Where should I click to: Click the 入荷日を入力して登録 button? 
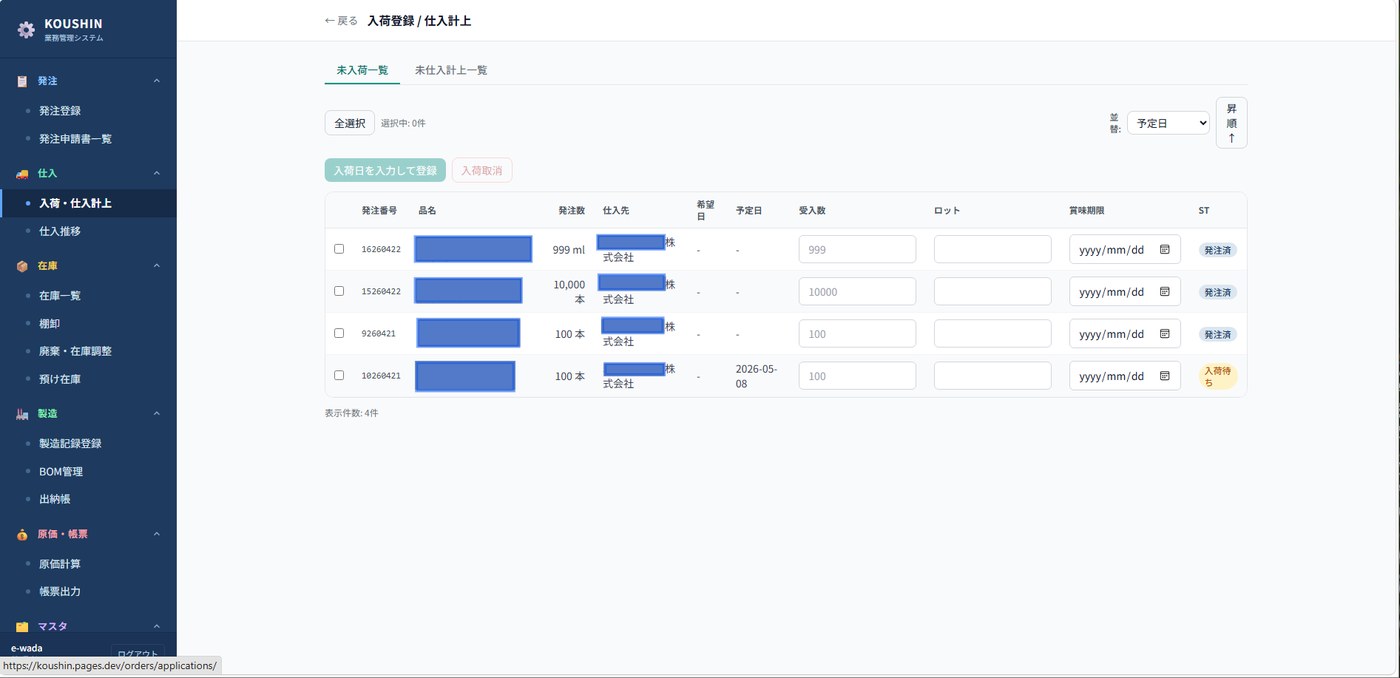385,170
